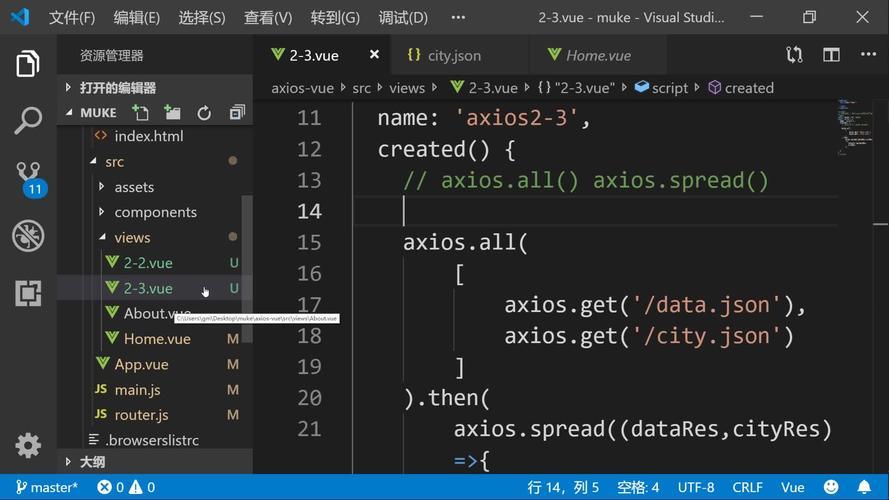Expand the 打开的编辑器 section
Image resolution: width=889 pixels, height=500 pixels.
[x=155, y=88]
